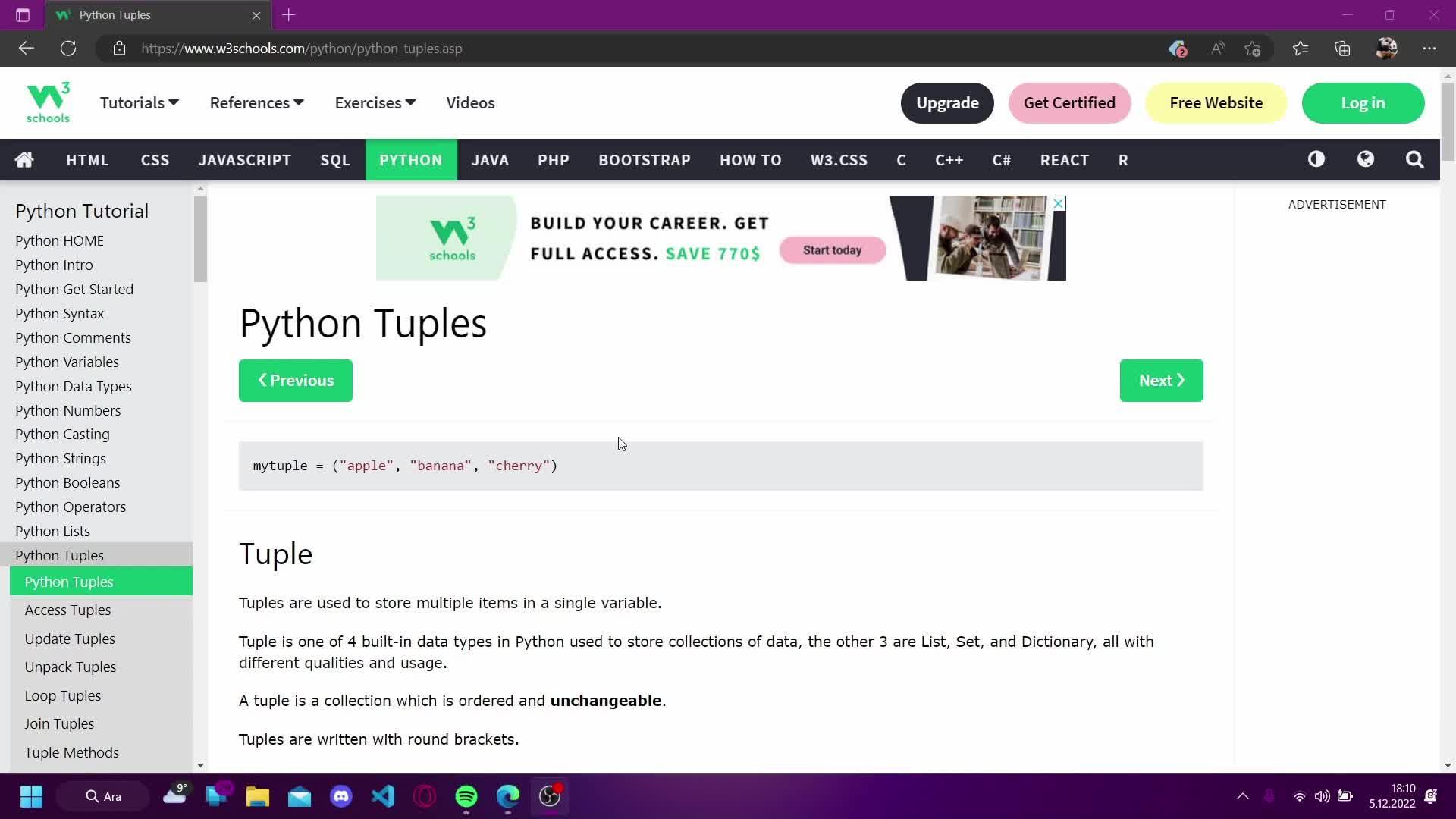Select the REACT tab
This screenshot has height=819, width=1456.
point(1065,160)
